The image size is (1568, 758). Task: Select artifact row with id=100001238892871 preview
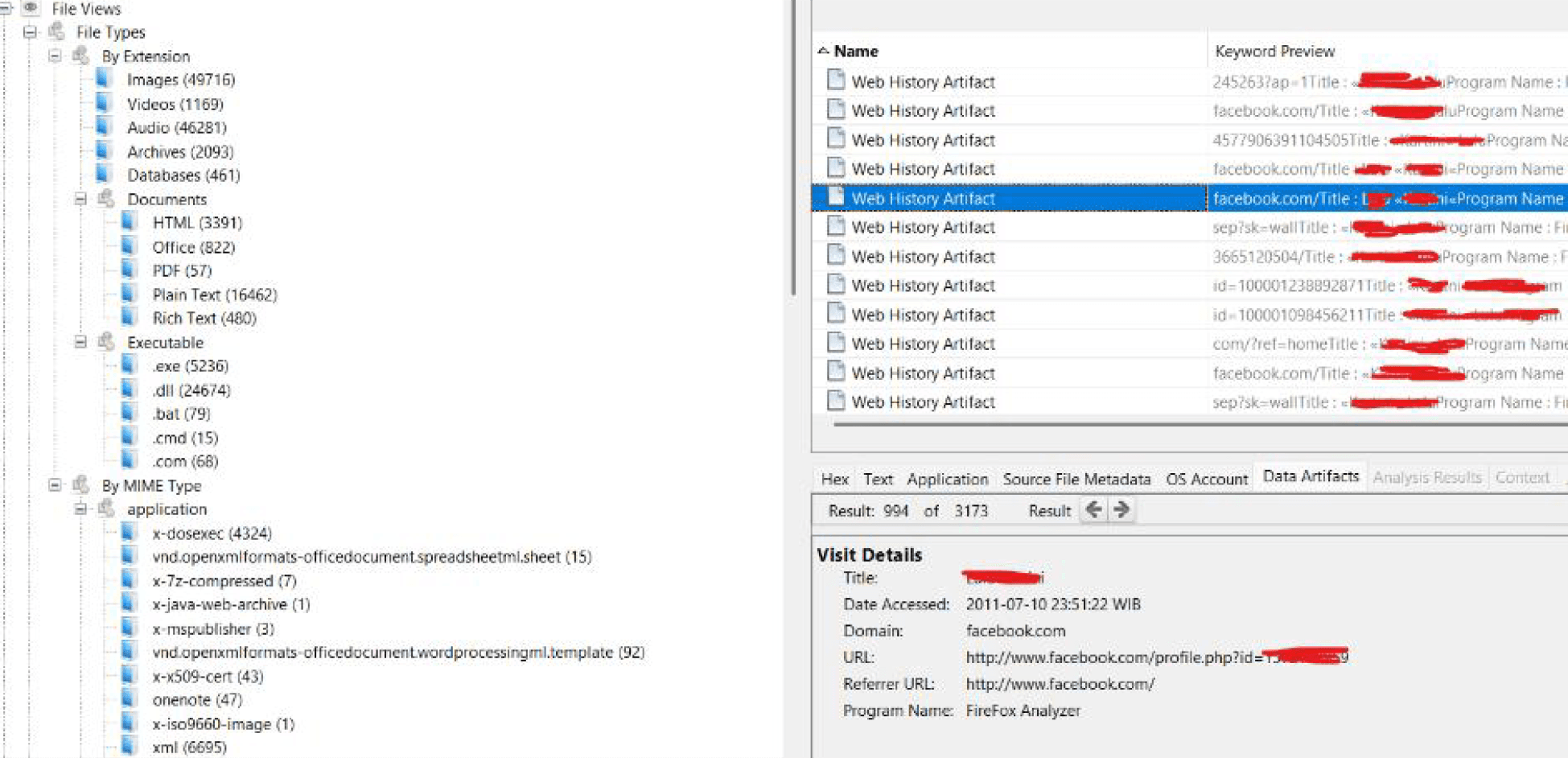click(x=1190, y=285)
